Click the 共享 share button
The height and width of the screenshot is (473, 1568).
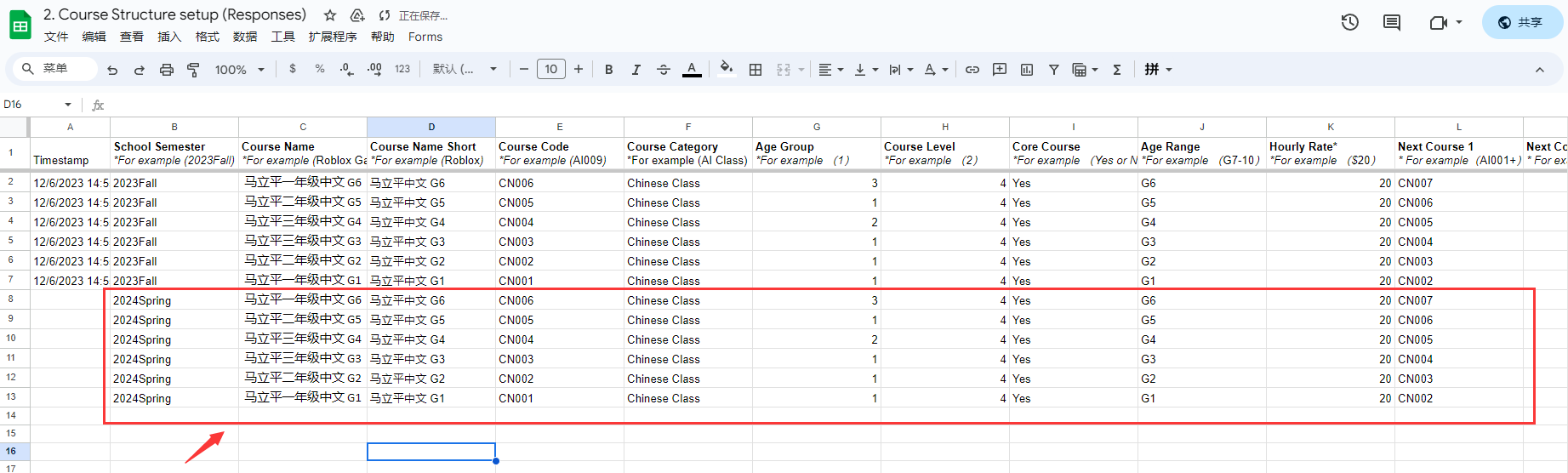tap(1521, 23)
